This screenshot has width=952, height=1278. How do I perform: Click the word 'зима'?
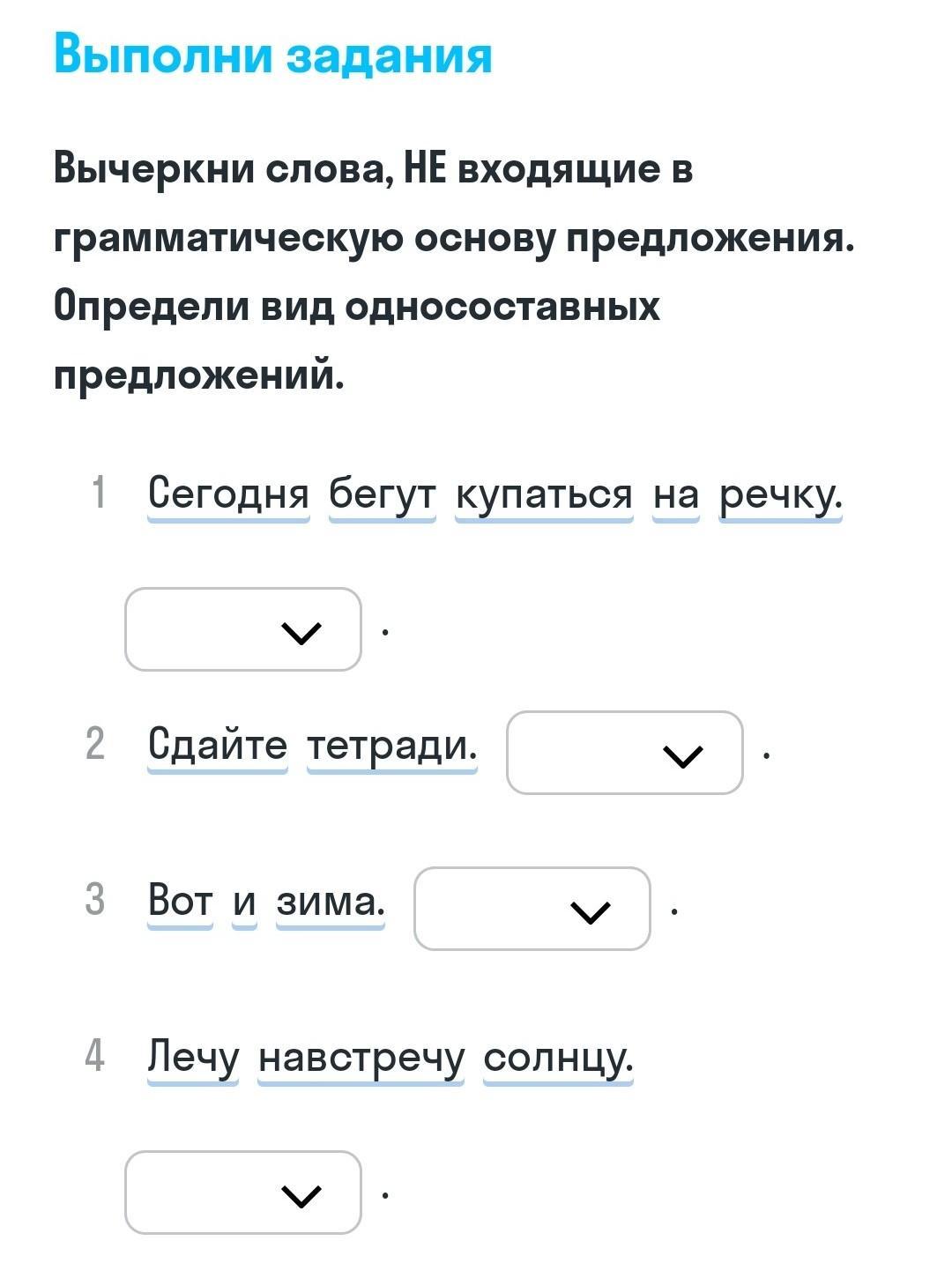click(x=331, y=901)
